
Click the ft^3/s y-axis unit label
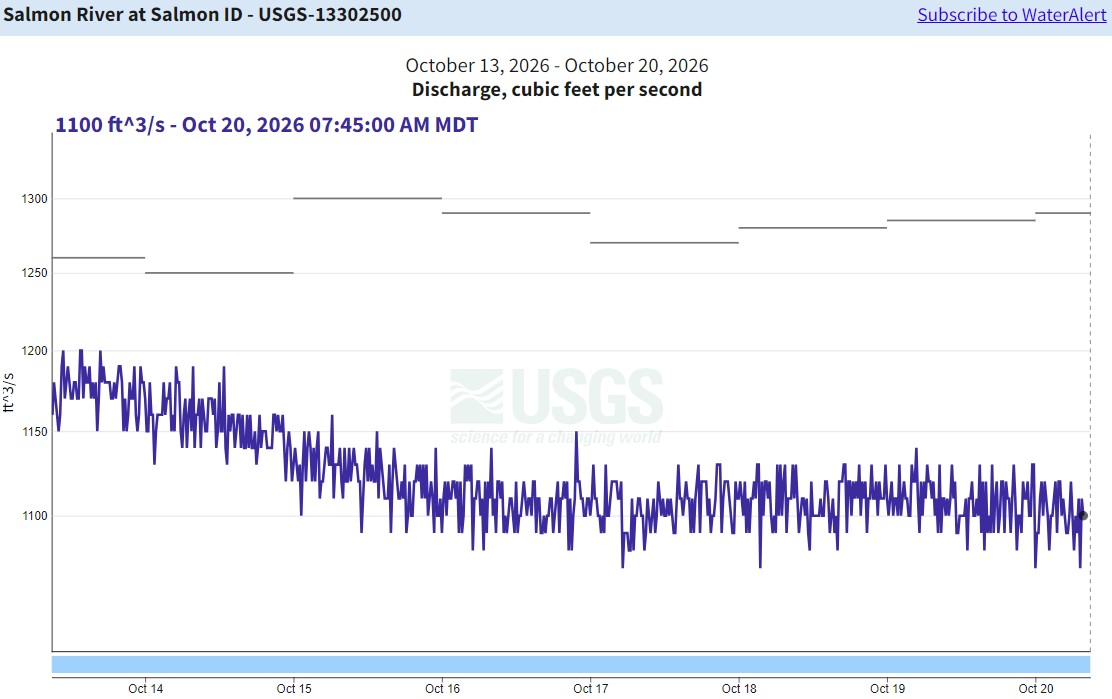(x=9, y=392)
